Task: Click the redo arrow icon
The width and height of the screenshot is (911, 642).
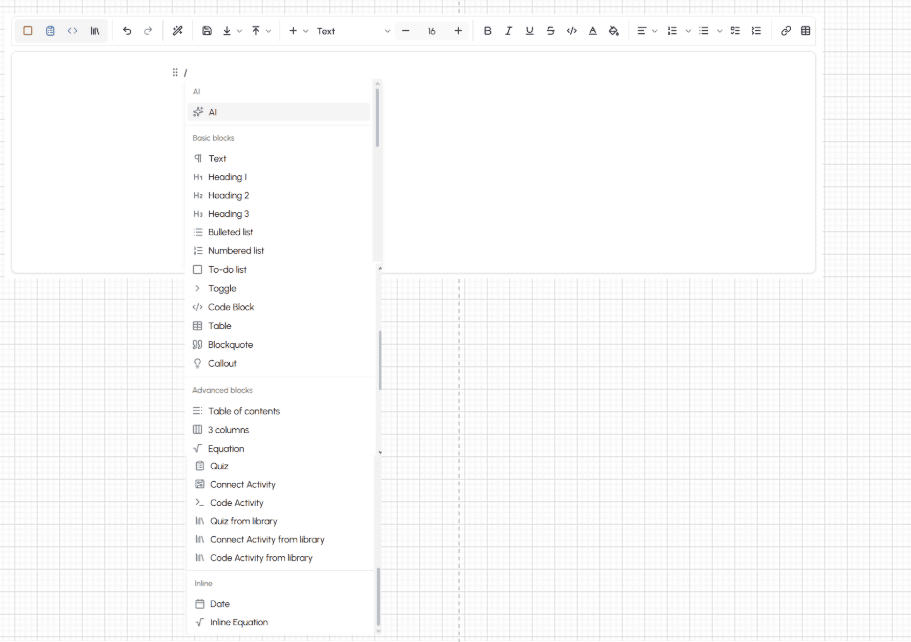Action: [148, 31]
